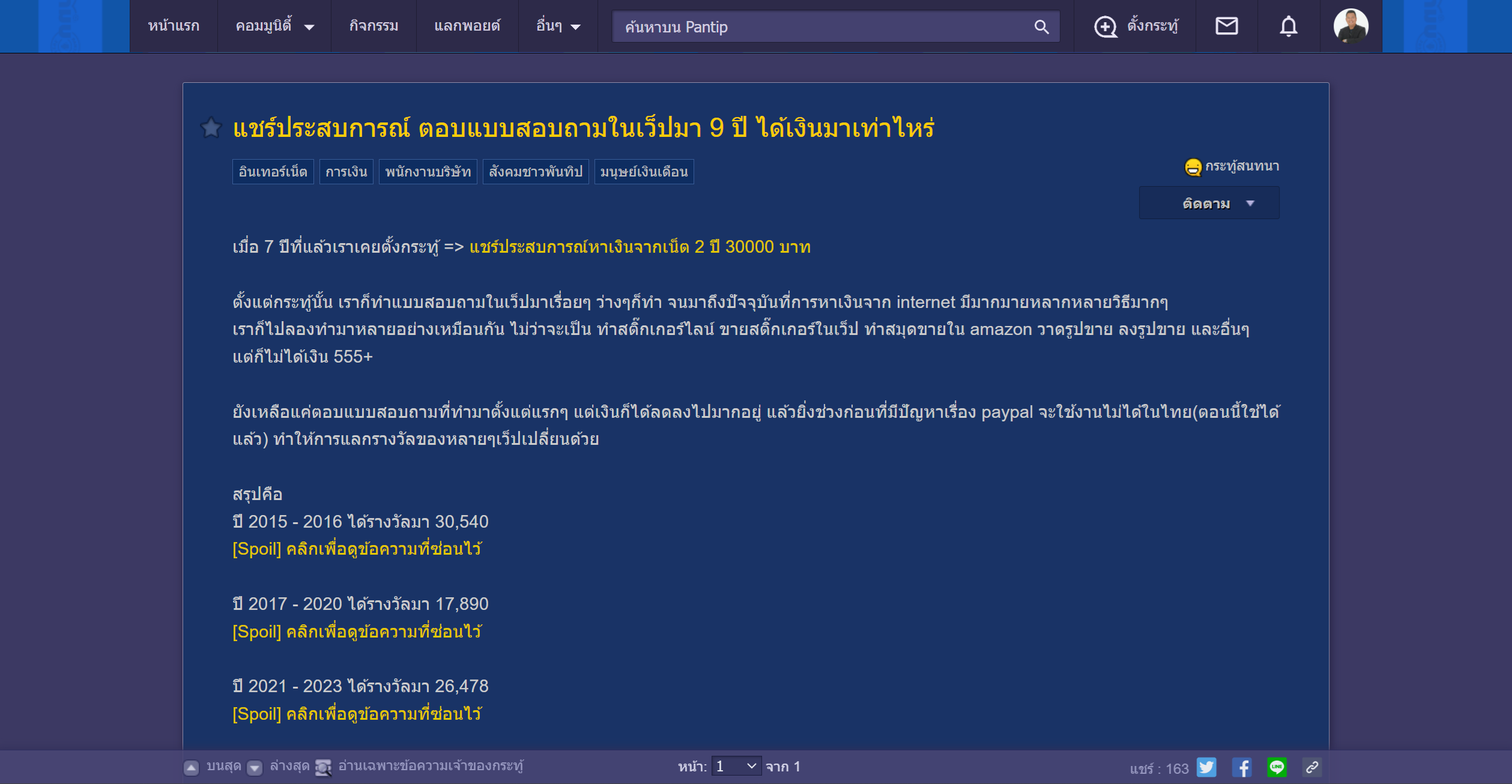Open the page number selector
The height and width of the screenshot is (784, 1512).
point(736,766)
